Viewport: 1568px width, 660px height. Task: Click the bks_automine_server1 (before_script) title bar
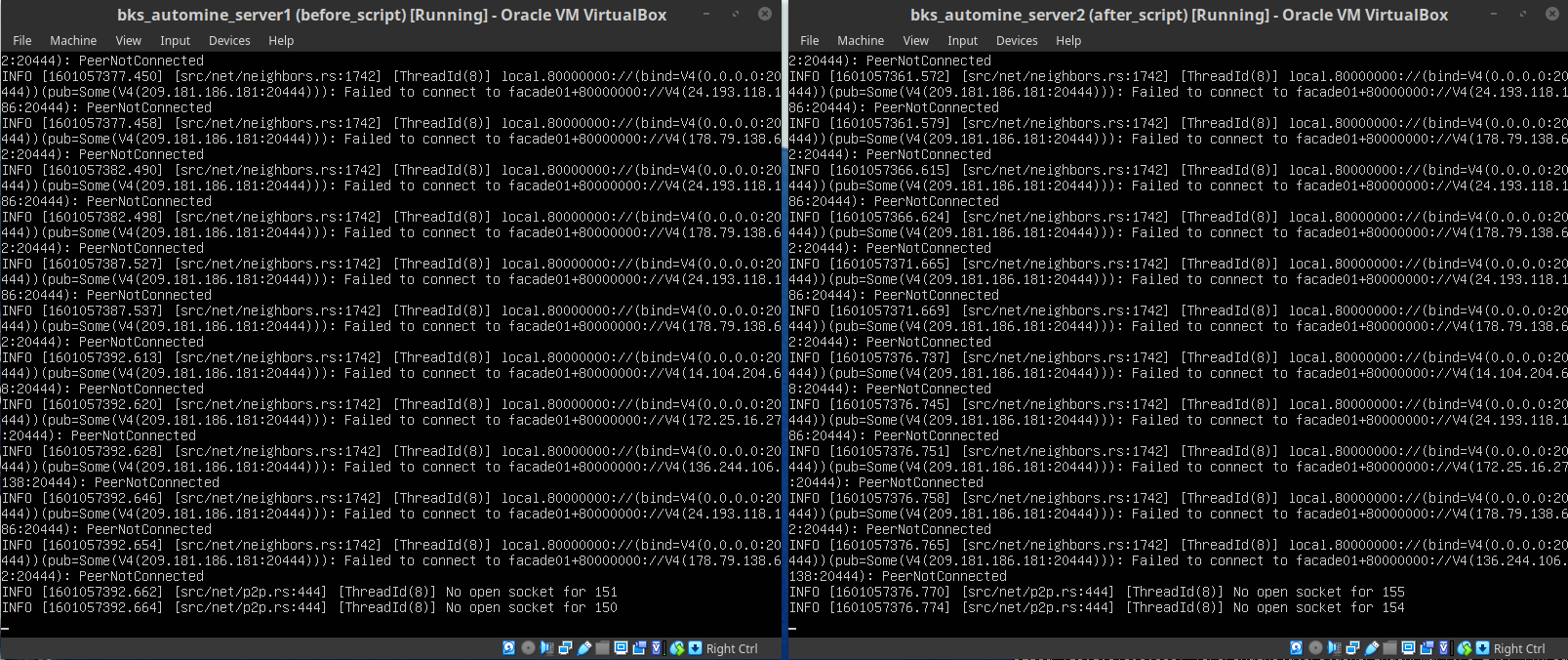[391, 15]
